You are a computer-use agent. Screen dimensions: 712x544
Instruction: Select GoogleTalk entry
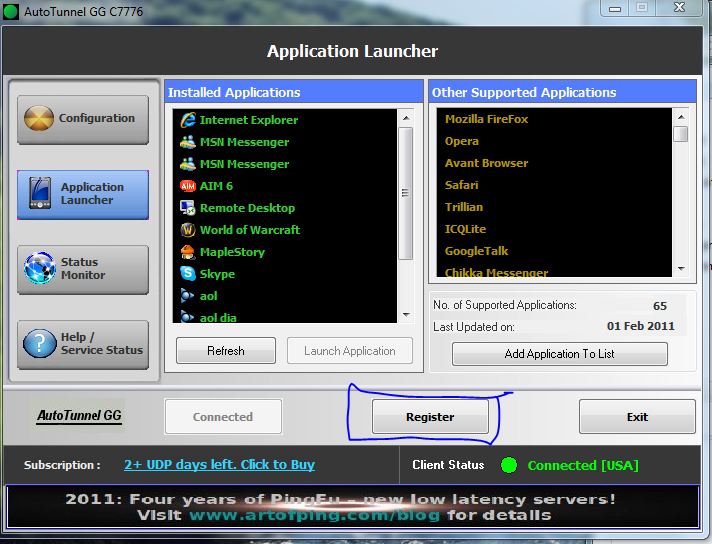pos(476,251)
